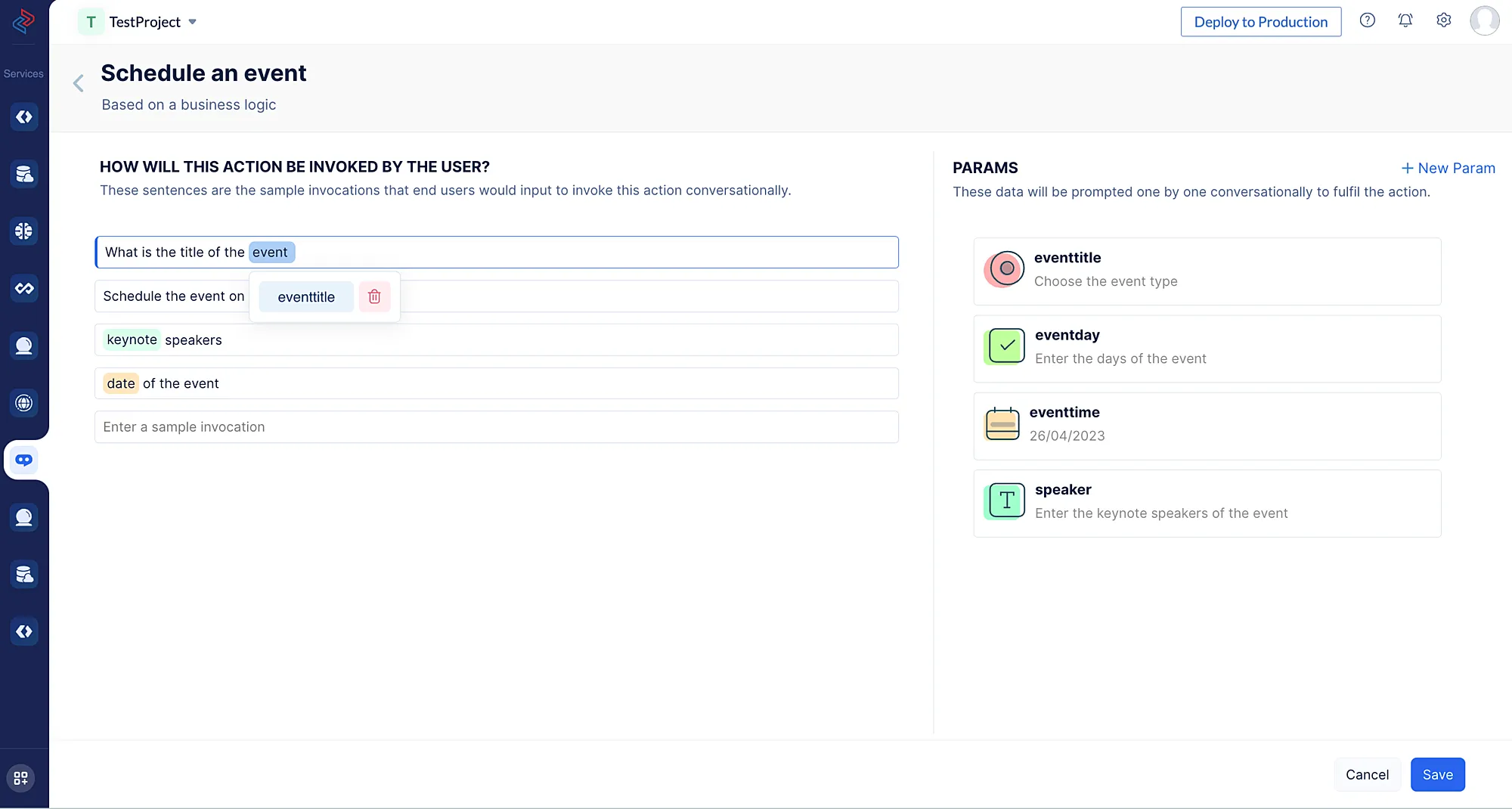Screen dimensions: 1512x809
Task: Click the user profile avatar
Action: point(1484,21)
